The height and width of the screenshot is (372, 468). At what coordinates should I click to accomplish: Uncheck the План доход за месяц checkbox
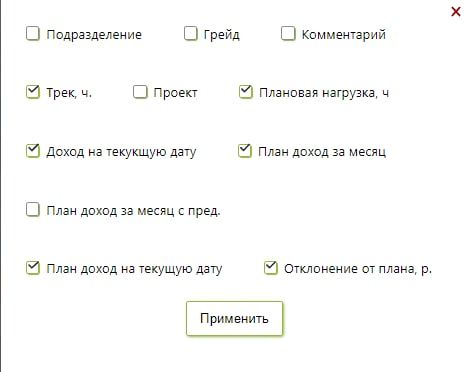[x=245, y=151]
